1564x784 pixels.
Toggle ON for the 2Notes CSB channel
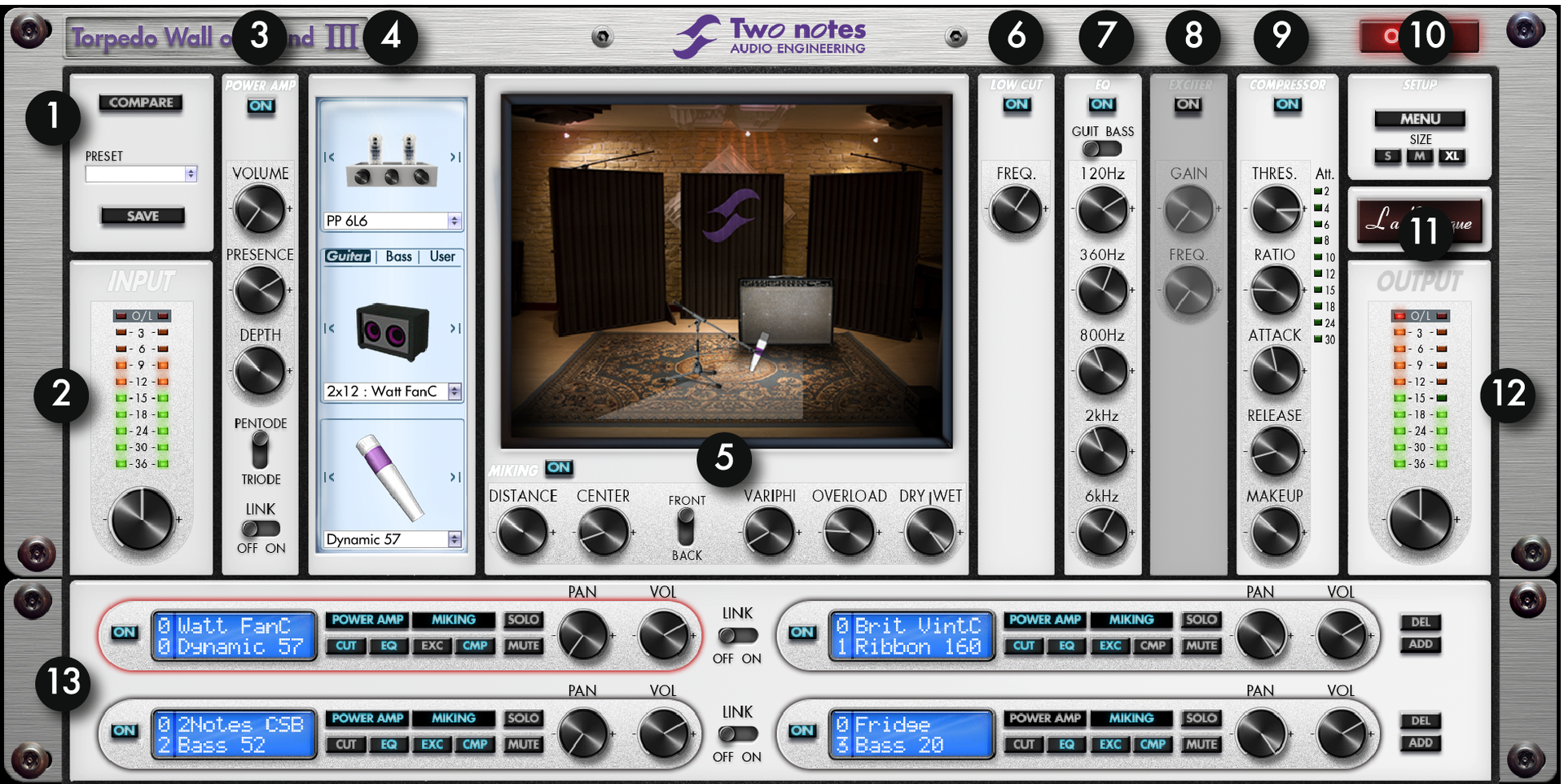(125, 731)
